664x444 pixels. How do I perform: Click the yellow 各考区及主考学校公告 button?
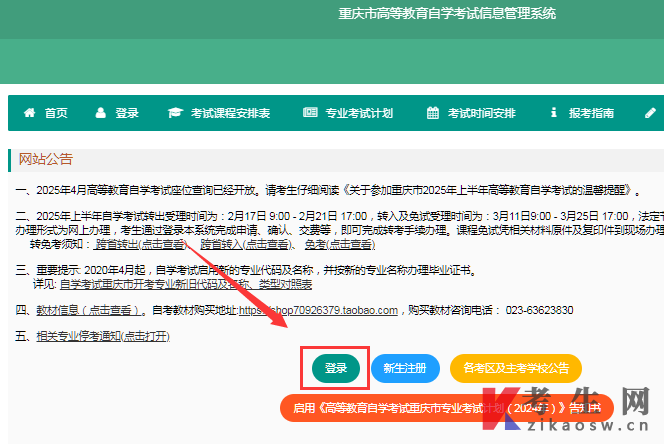pos(516,368)
